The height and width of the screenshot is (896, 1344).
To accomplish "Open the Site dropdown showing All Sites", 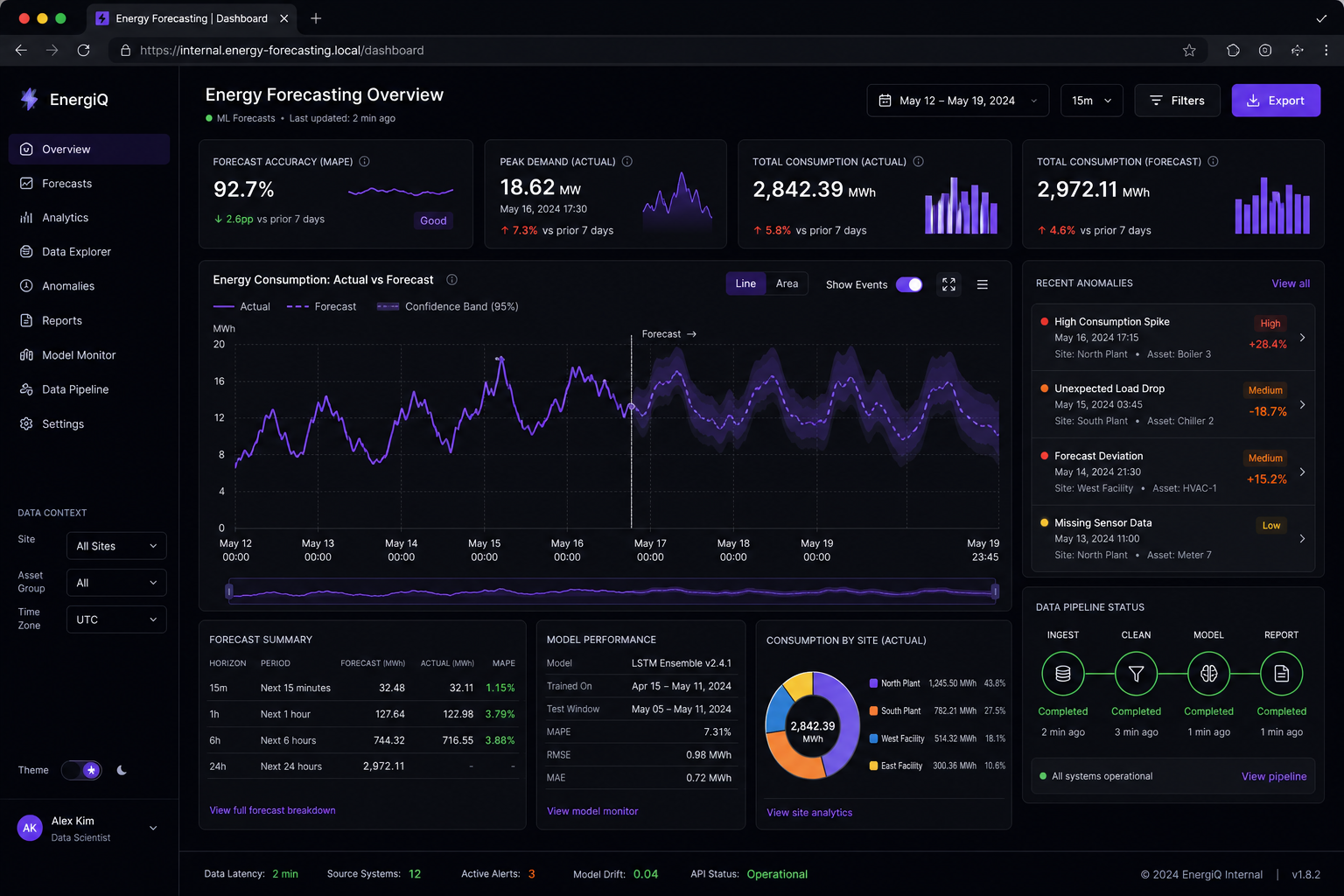I will (x=116, y=546).
